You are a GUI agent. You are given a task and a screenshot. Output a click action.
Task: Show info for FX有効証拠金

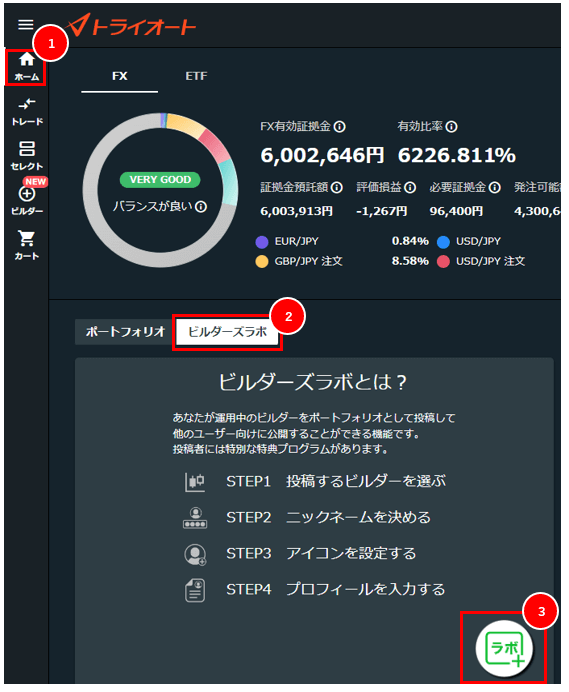tap(339, 127)
